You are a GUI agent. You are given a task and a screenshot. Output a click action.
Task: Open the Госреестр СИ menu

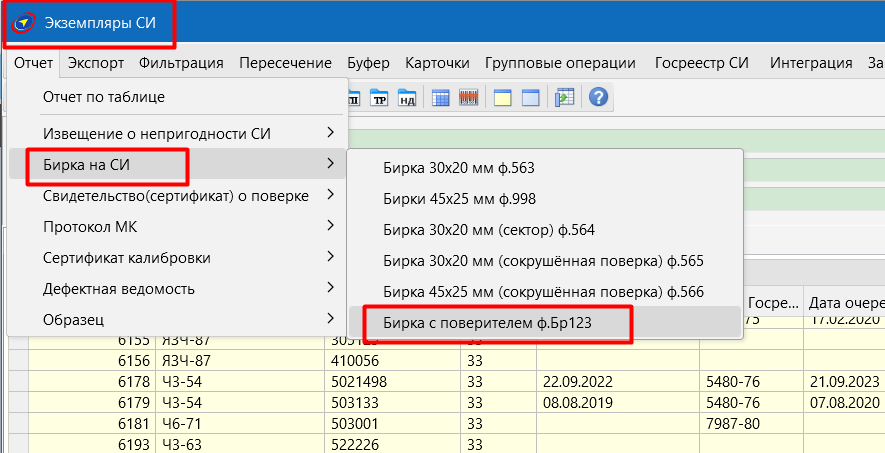(x=702, y=63)
